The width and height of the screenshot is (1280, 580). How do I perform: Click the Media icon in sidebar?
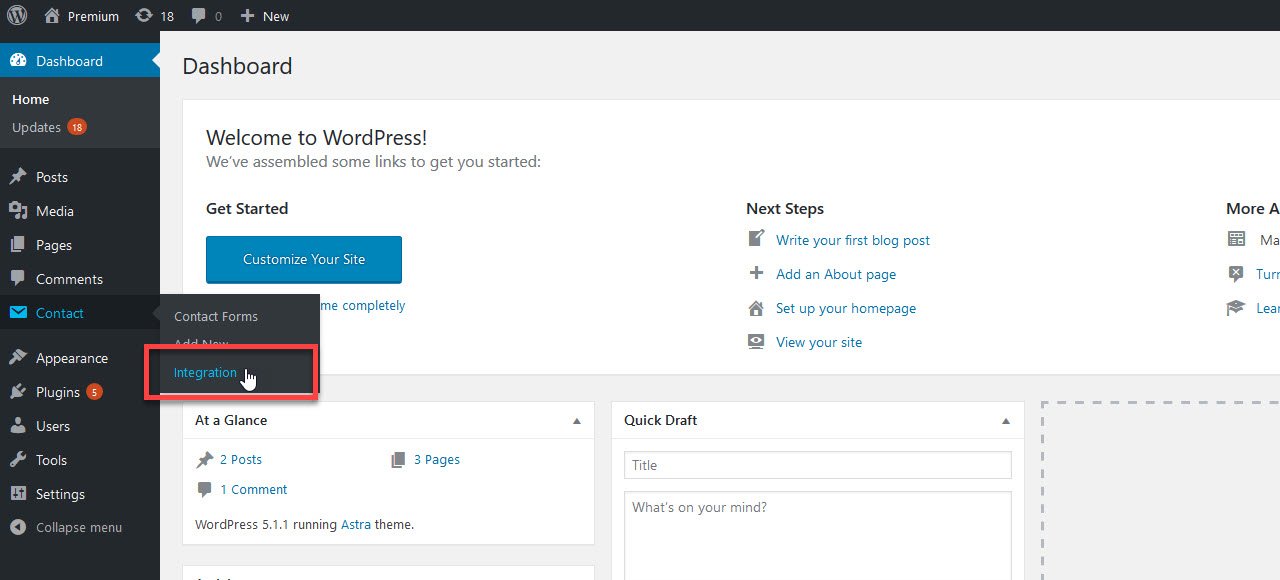18,211
